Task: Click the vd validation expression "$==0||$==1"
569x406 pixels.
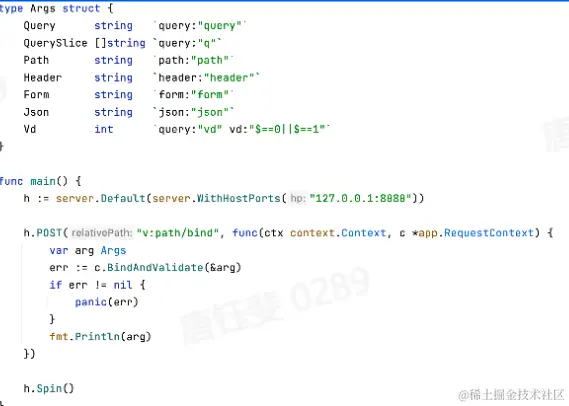Action: (287, 129)
